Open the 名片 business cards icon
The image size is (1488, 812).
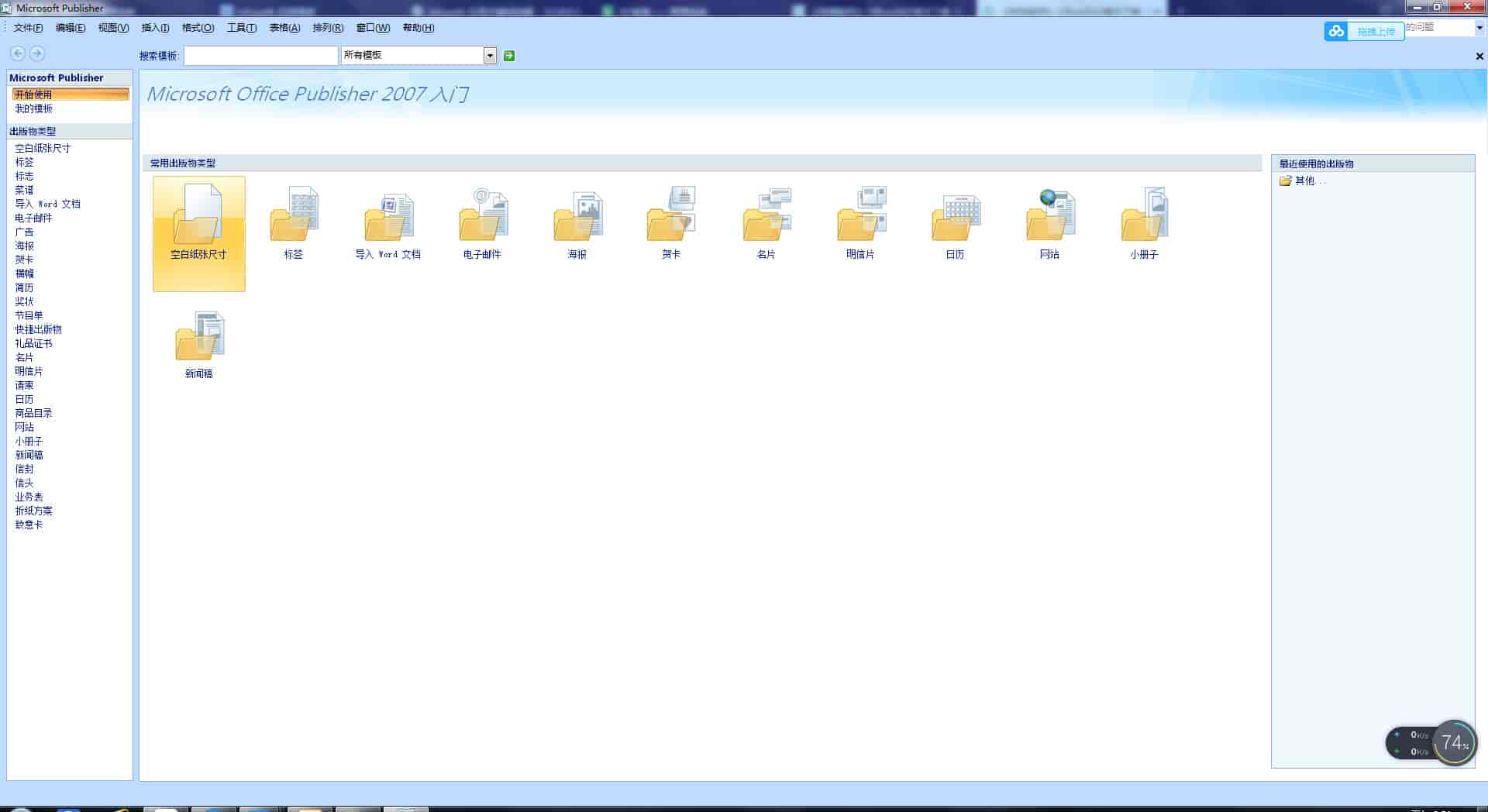click(x=766, y=217)
